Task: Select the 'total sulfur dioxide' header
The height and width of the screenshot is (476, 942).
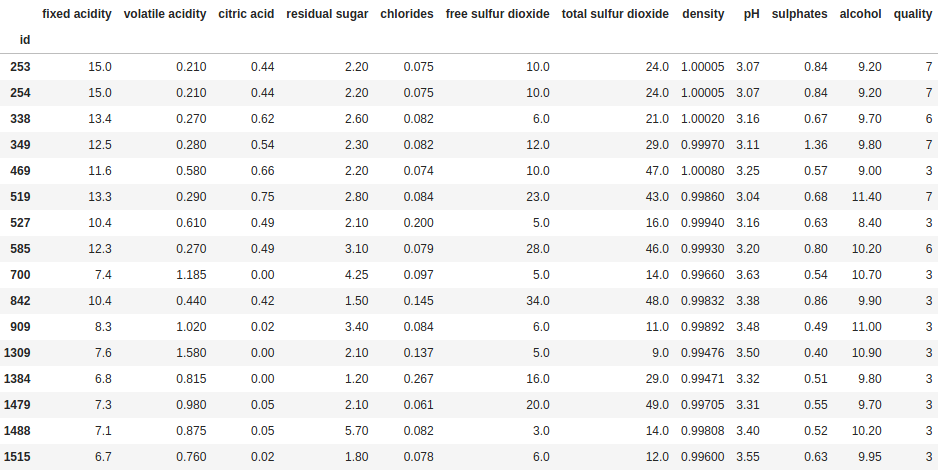Action: [x=615, y=15]
